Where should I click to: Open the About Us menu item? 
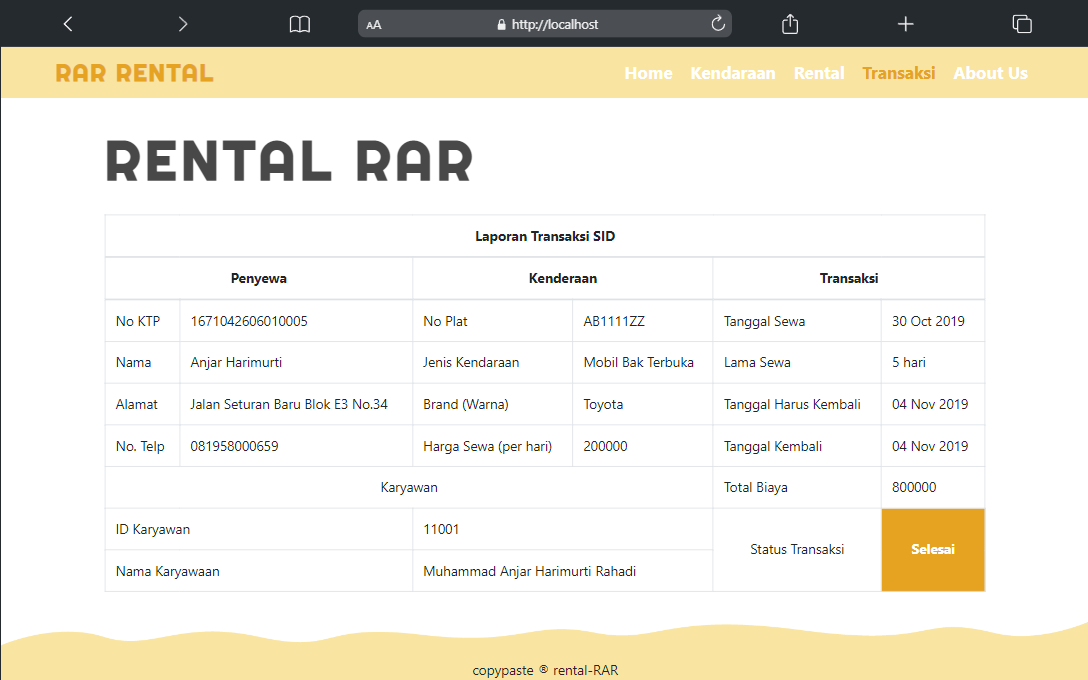coord(990,73)
